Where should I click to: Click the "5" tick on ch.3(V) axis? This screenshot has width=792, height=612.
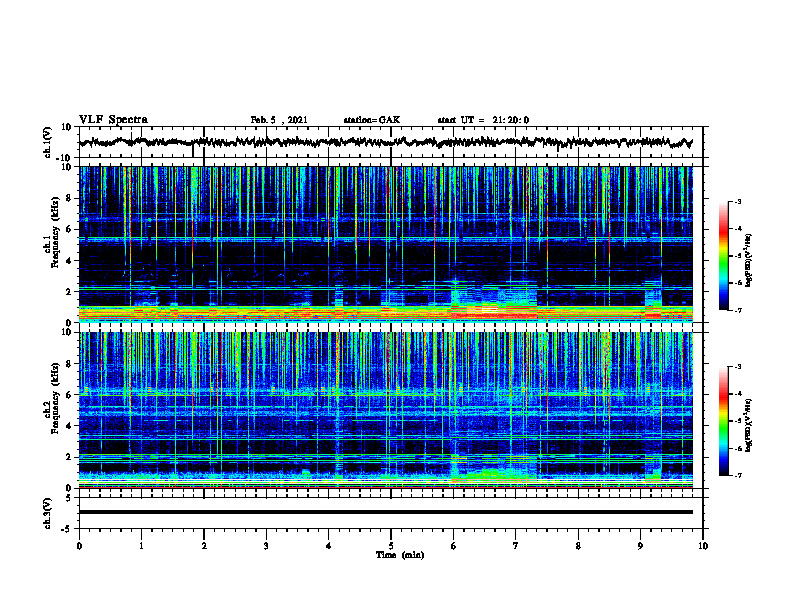pos(70,497)
